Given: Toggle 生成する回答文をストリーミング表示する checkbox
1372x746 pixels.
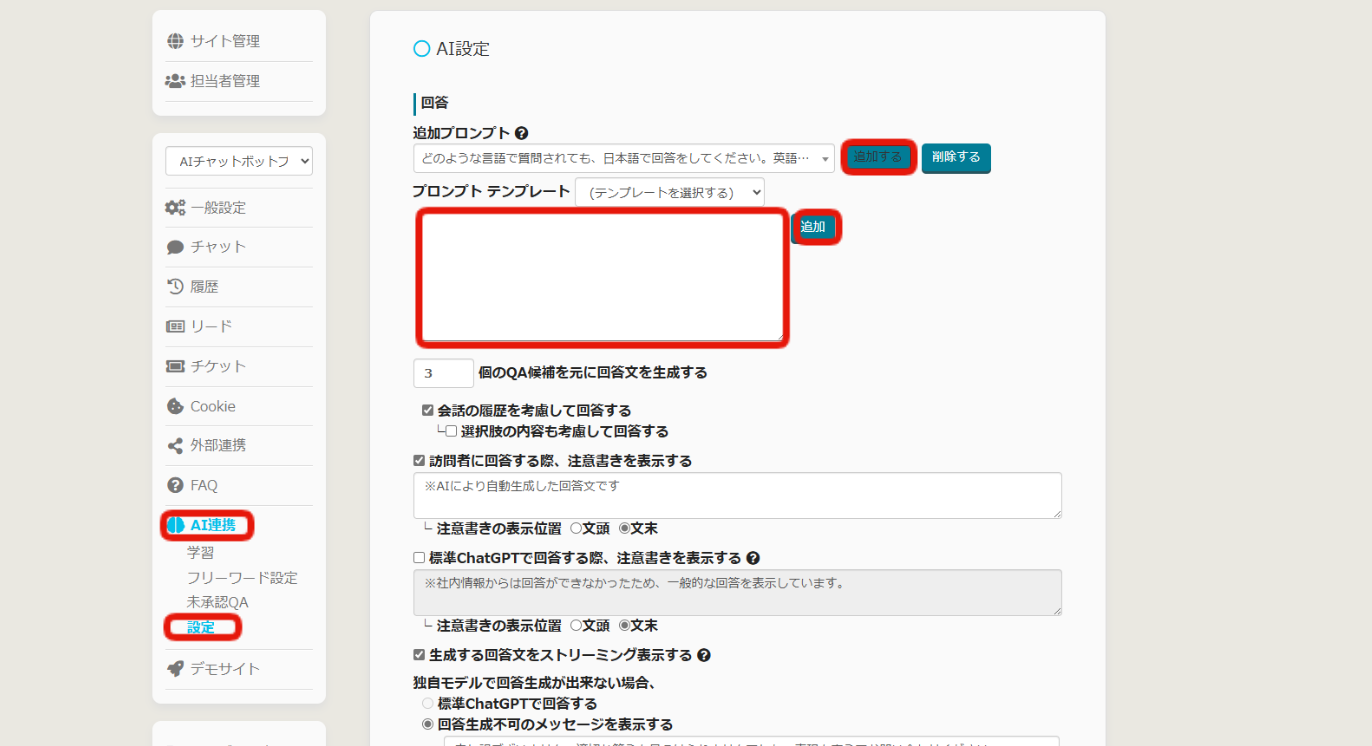Looking at the screenshot, I should tap(419, 655).
